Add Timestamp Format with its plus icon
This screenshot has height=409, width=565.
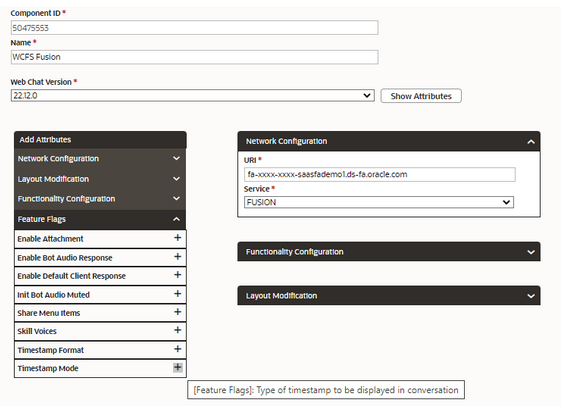click(177, 349)
